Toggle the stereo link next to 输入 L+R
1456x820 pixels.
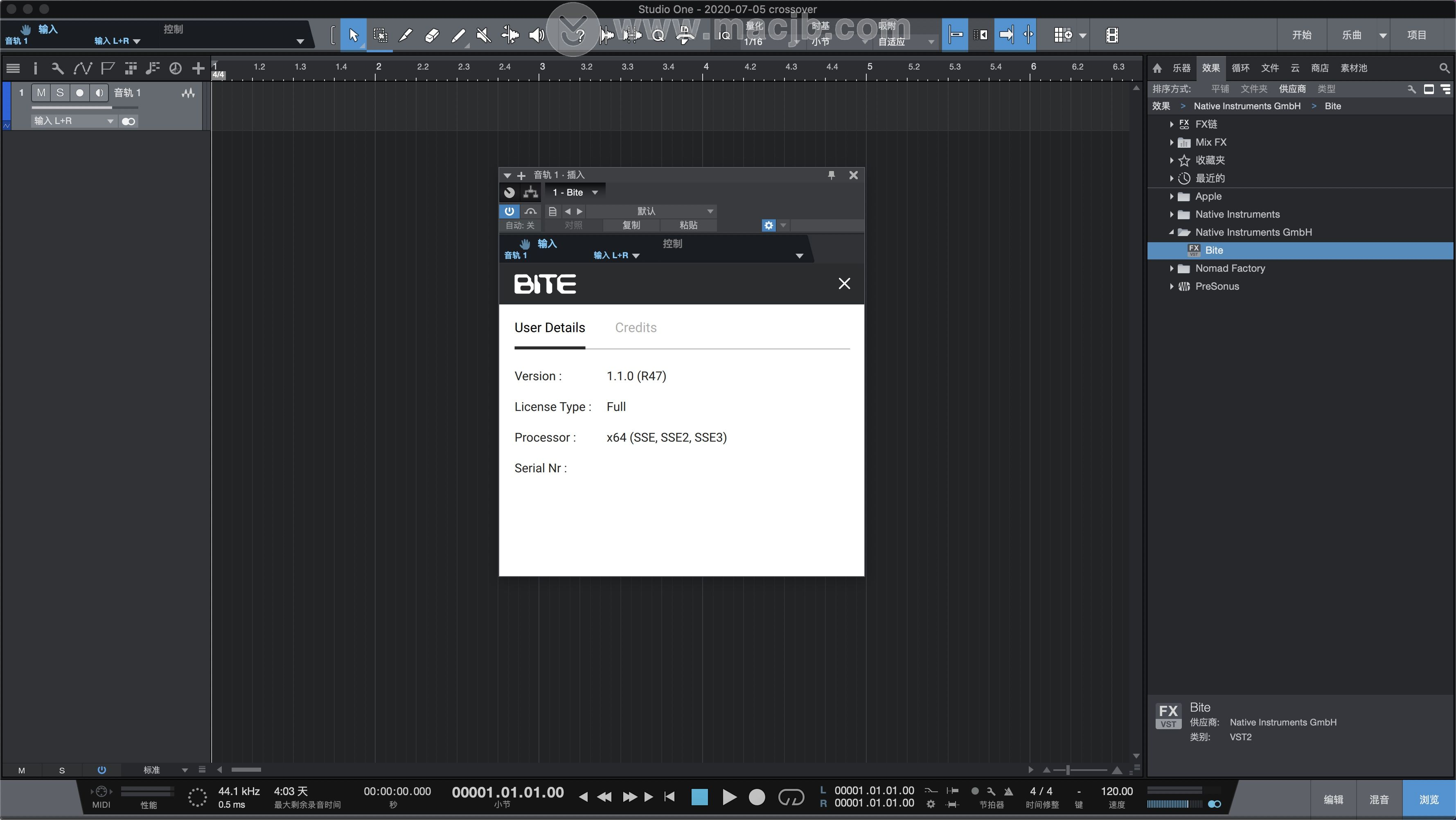coord(128,121)
